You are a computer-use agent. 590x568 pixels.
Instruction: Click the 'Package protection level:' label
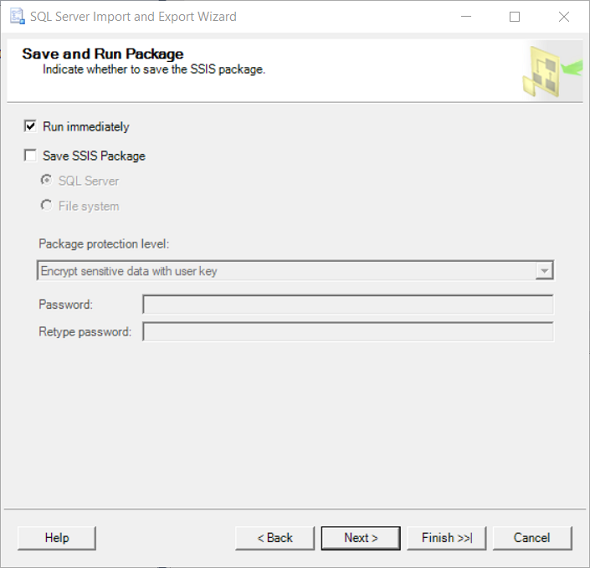[104, 244]
